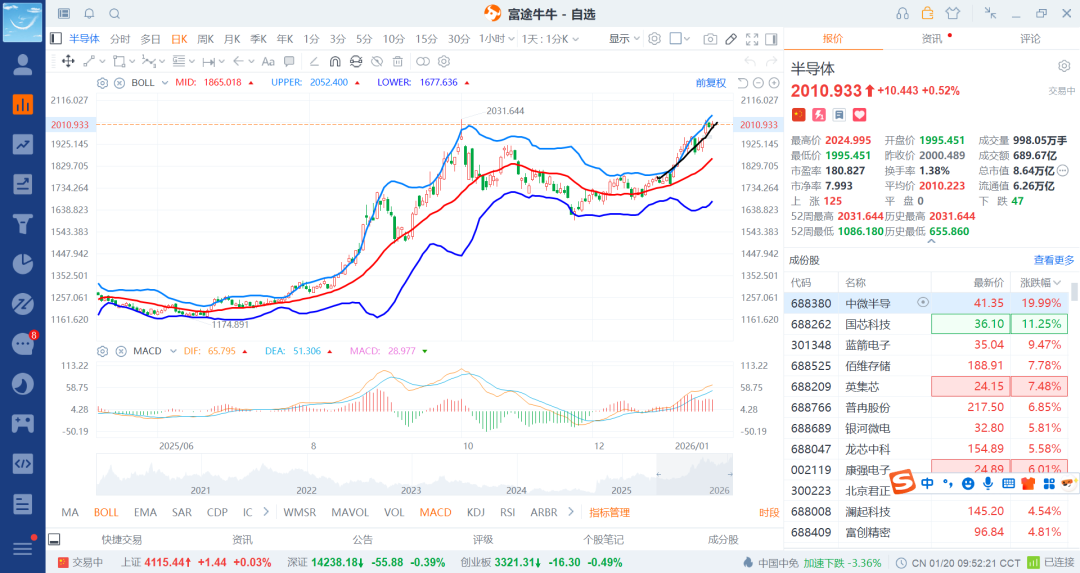
Task: Expand the 1小时 timeframe dropdown
Action: [492, 39]
